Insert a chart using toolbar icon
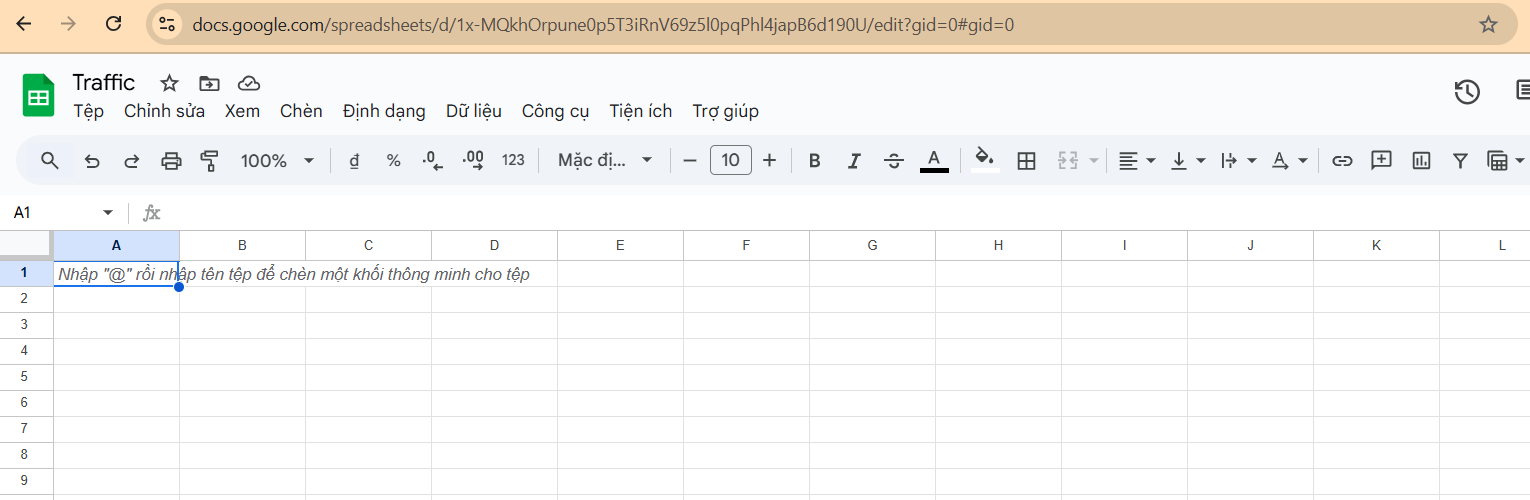 pos(1421,161)
